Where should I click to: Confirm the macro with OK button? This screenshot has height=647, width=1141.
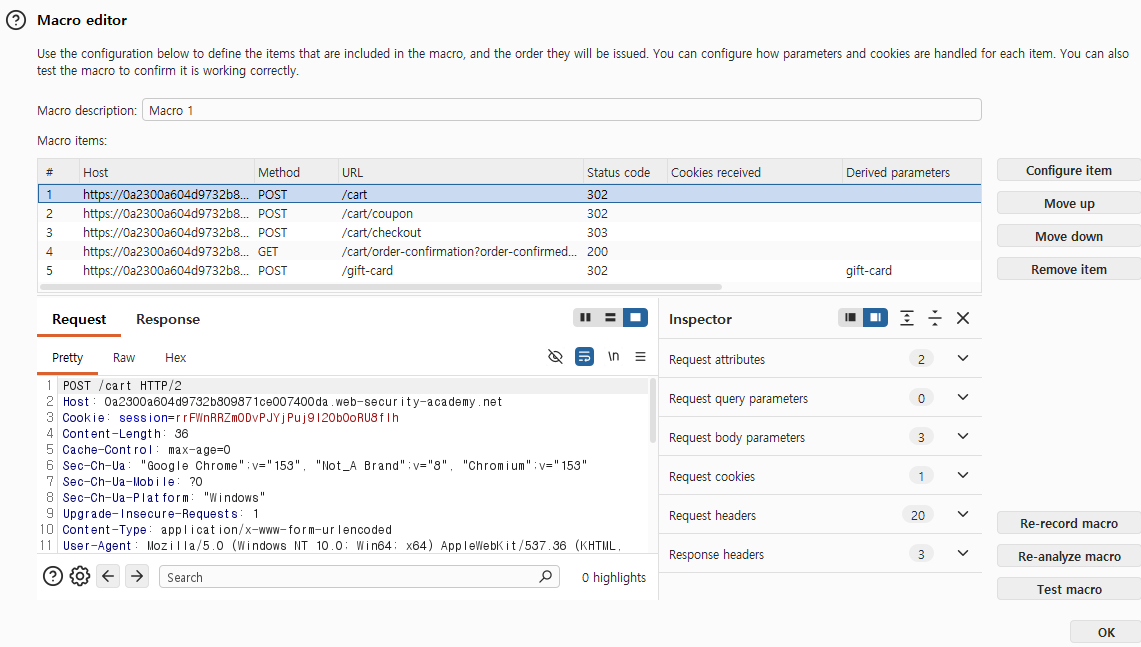(x=1105, y=632)
